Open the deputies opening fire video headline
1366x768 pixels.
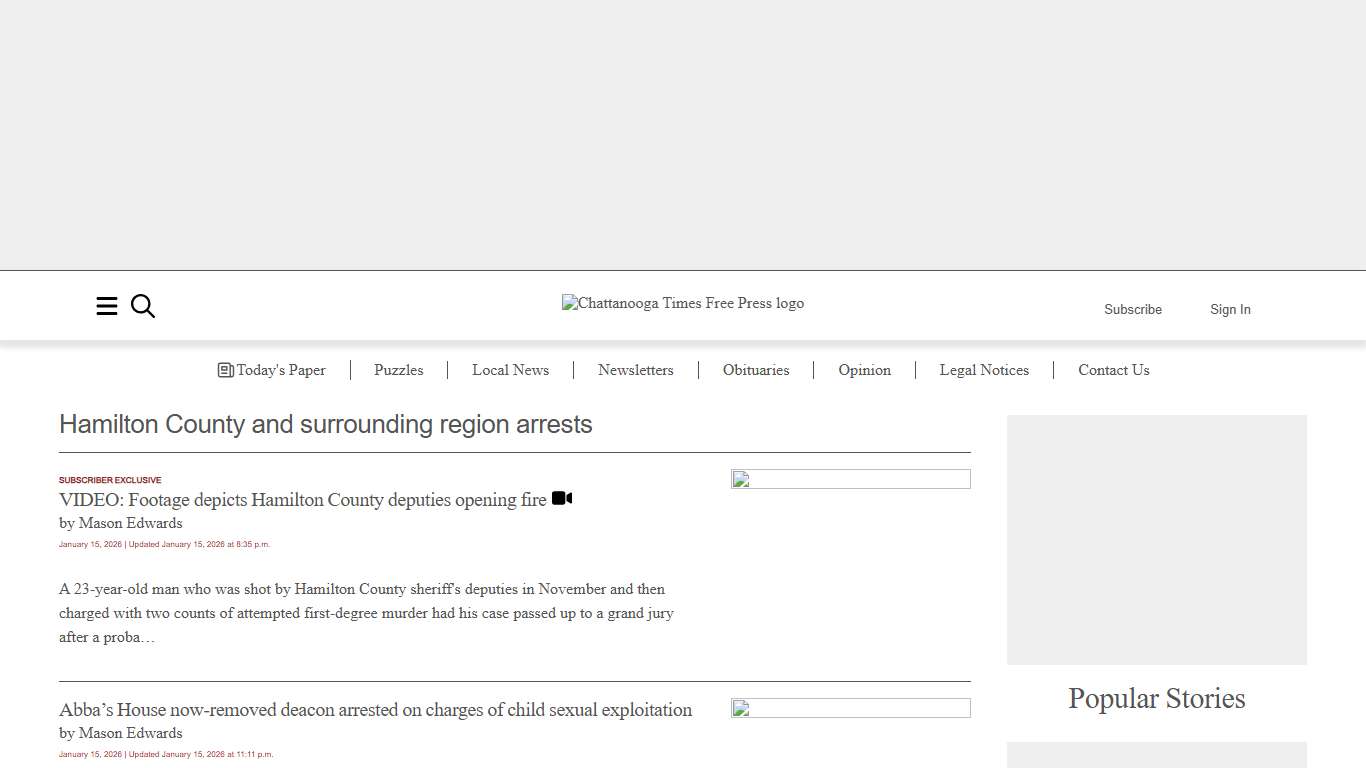click(x=302, y=499)
